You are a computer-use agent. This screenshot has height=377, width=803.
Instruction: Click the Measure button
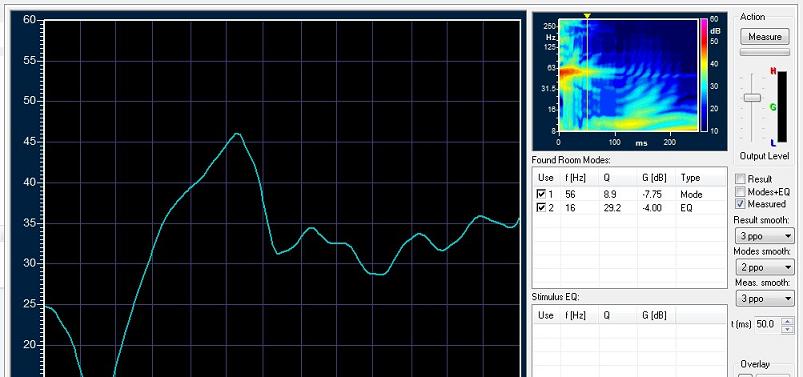[x=765, y=36]
